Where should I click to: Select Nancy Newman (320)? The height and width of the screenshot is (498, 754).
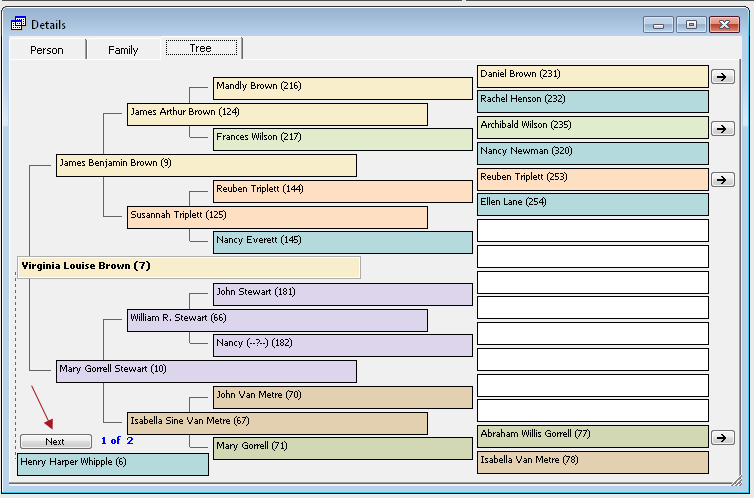[x=592, y=153]
